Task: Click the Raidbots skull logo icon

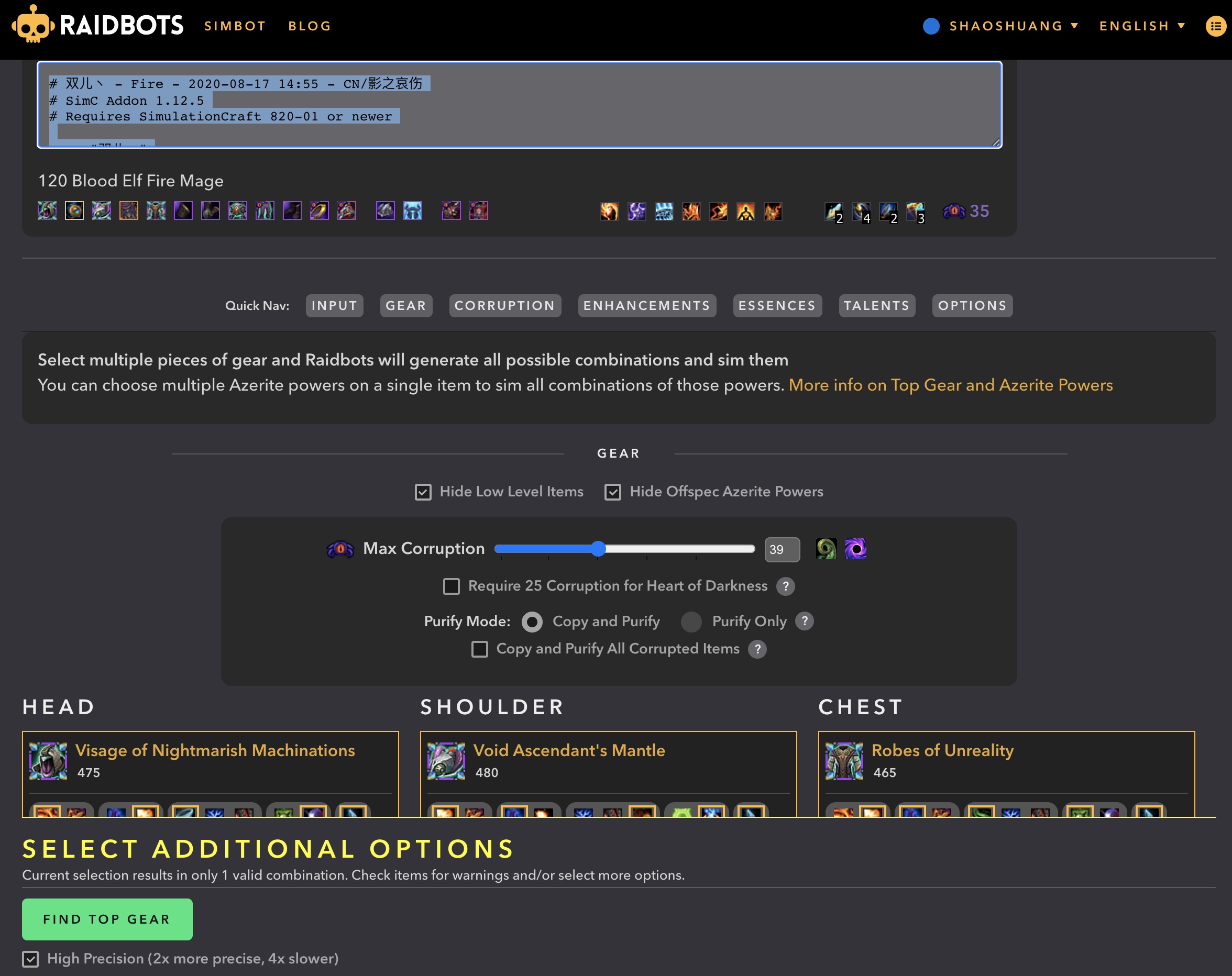Action: click(x=33, y=25)
